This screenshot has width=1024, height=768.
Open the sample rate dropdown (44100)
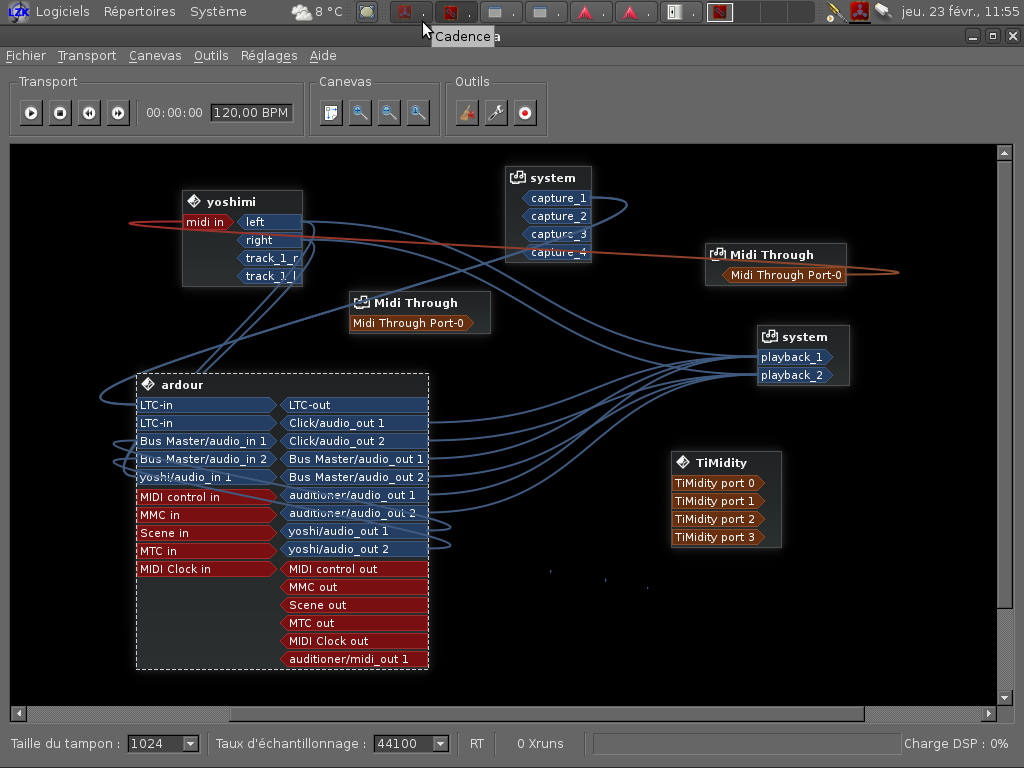coord(411,743)
